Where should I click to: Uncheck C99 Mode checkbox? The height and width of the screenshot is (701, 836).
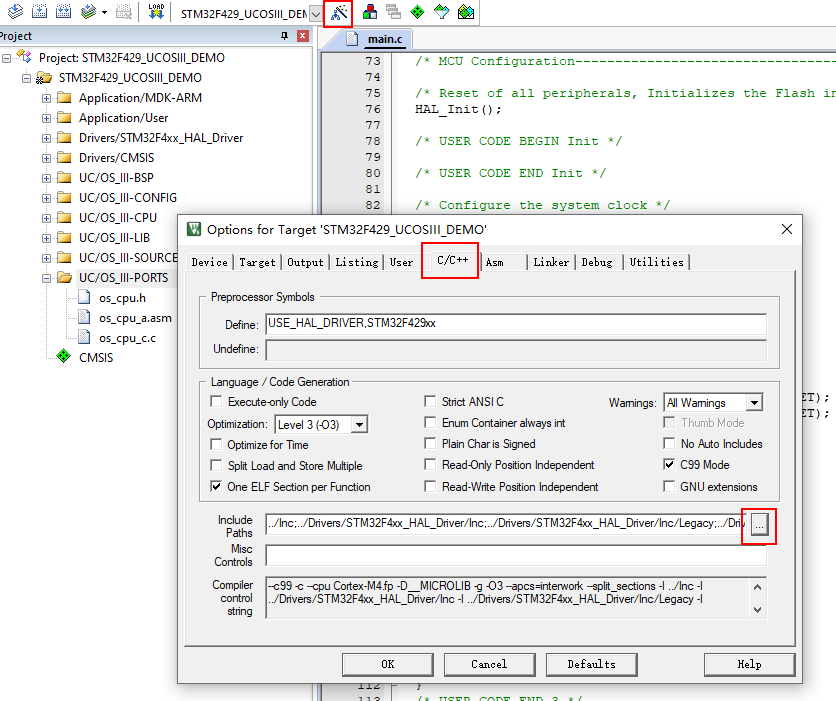(669, 464)
